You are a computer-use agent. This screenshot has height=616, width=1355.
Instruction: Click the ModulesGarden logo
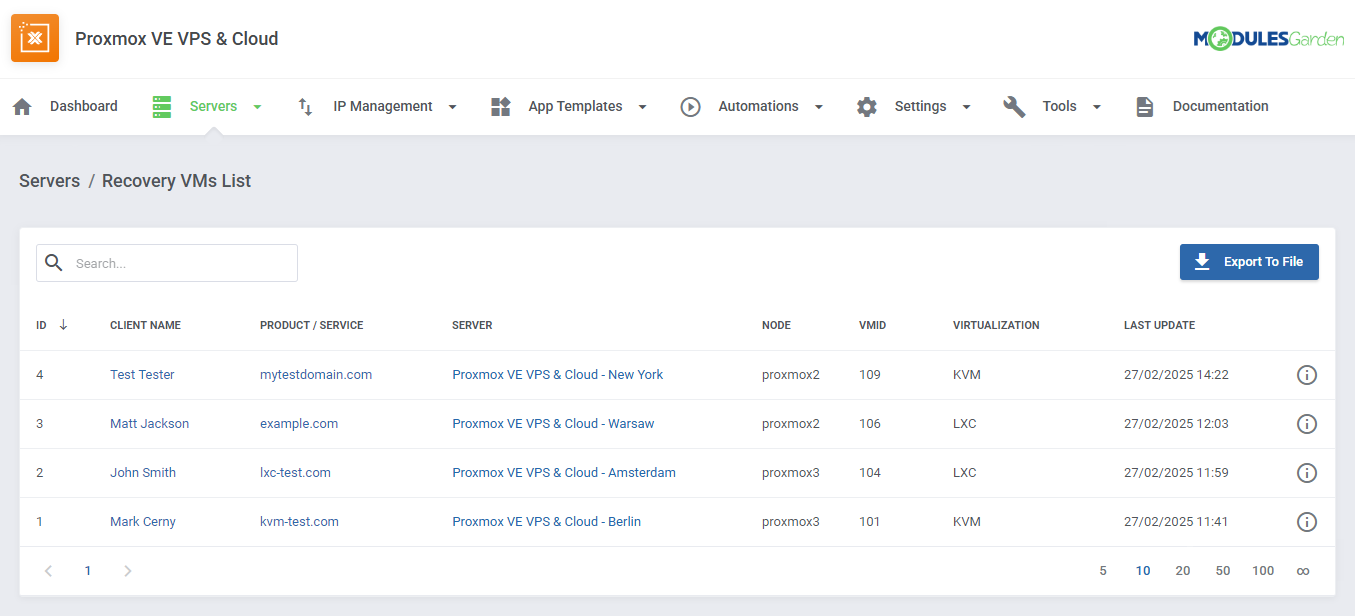(1268, 38)
